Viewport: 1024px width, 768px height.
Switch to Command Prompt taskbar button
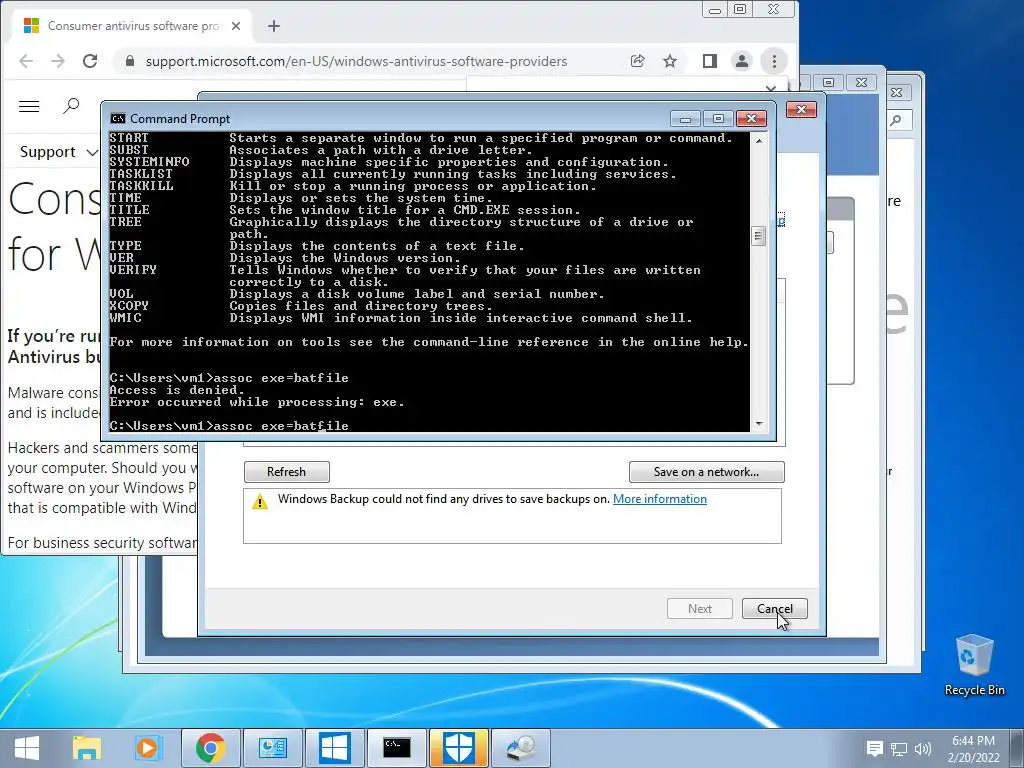click(x=397, y=748)
